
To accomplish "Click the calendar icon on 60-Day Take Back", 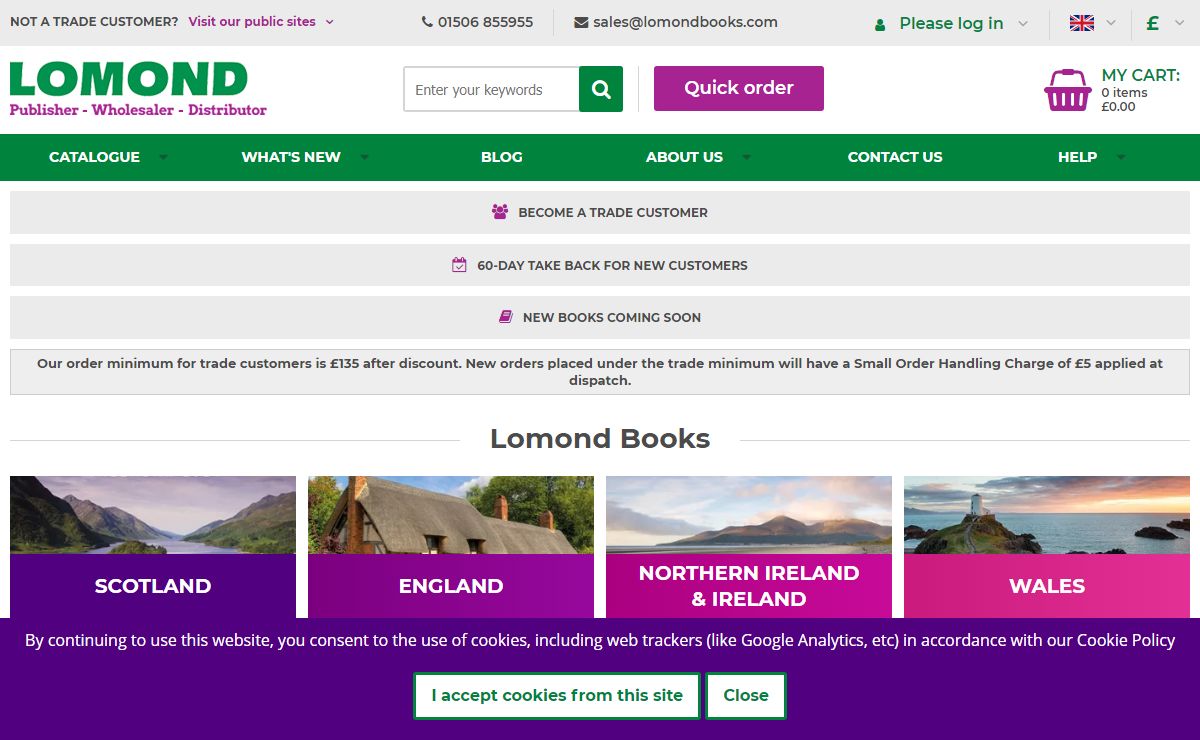I will pyautogui.click(x=459, y=265).
